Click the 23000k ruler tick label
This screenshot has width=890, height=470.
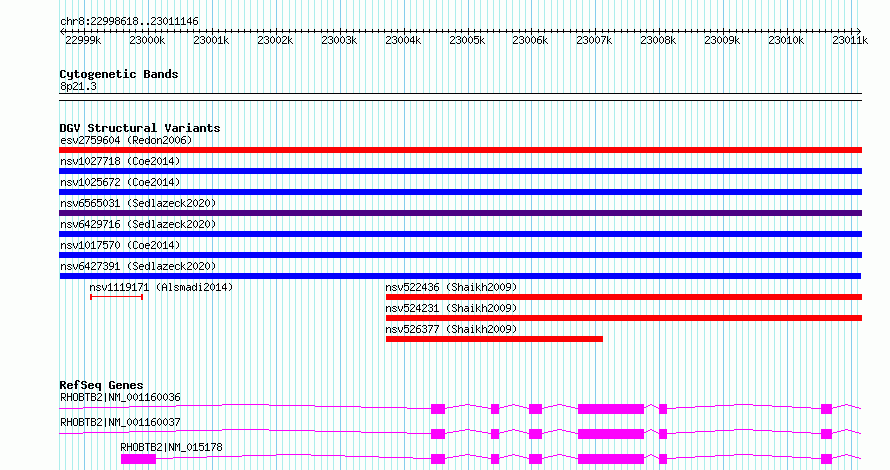(147, 40)
